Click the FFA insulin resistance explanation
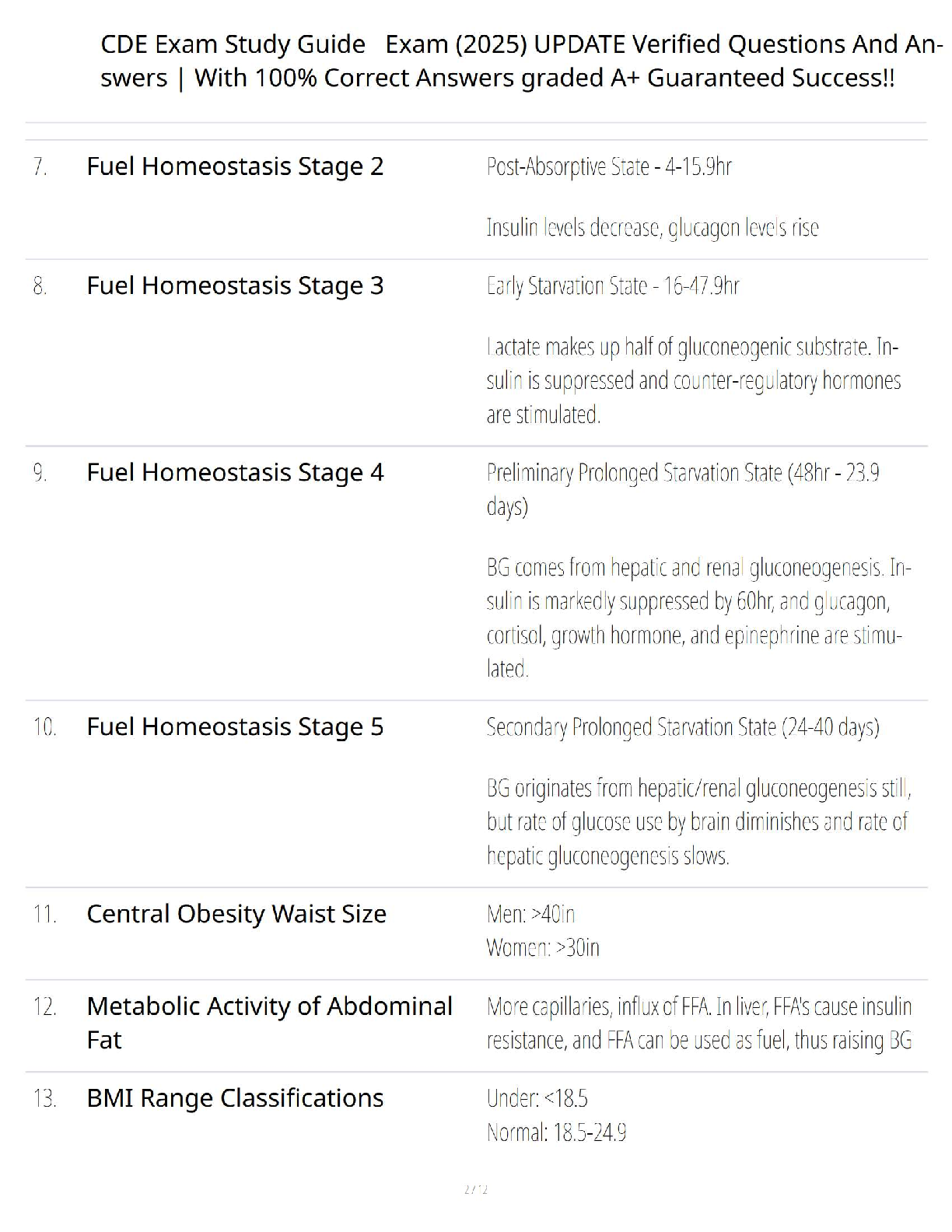 pyautogui.click(x=698, y=1023)
